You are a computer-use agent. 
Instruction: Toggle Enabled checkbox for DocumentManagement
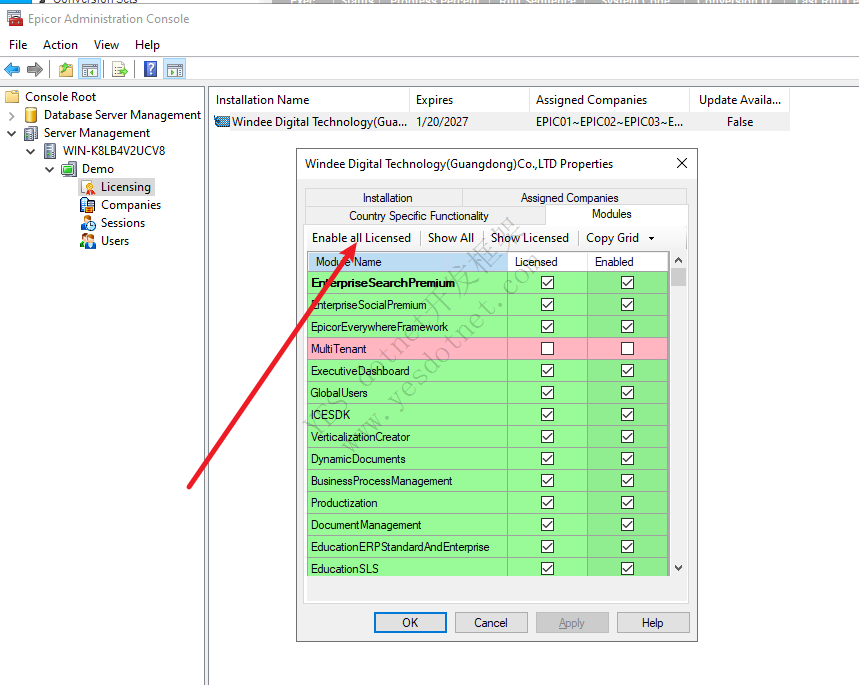pos(627,525)
